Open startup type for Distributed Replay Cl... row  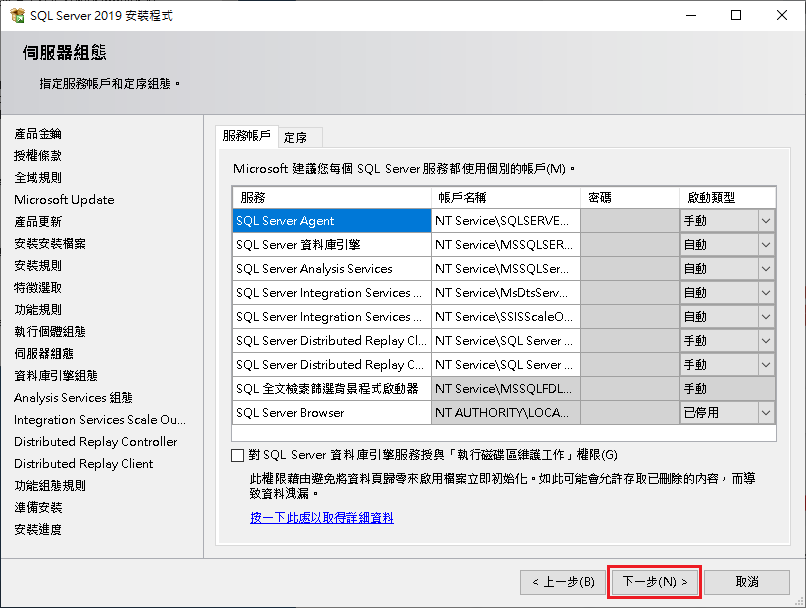766,341
